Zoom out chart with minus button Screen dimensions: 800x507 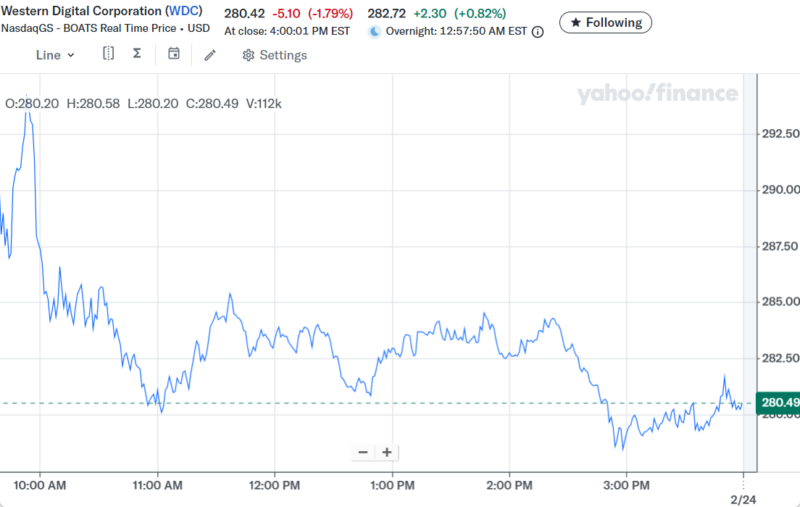(x=363, y=452)
